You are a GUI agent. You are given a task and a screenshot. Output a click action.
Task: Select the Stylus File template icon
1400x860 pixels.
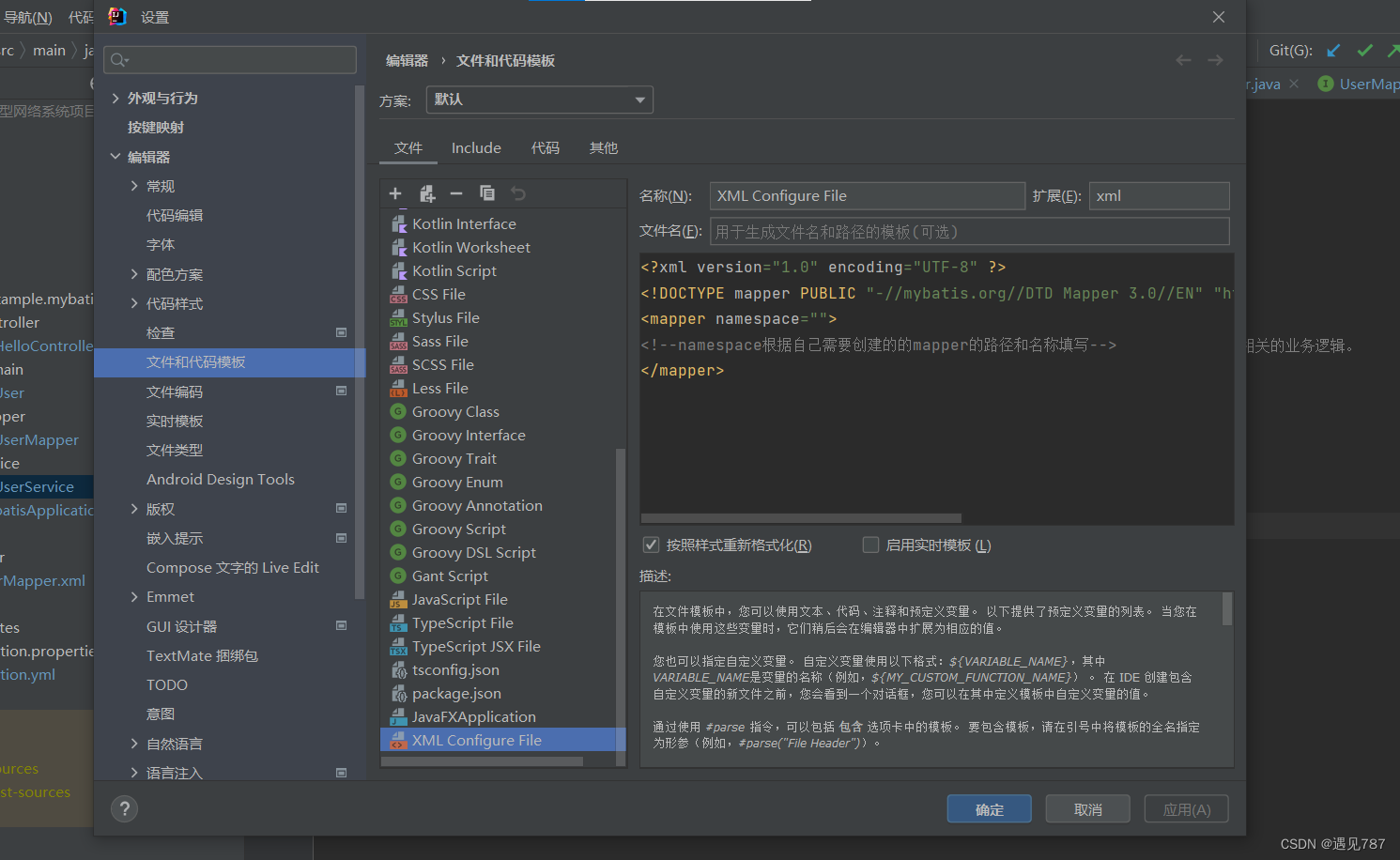(x=398, y=317)
